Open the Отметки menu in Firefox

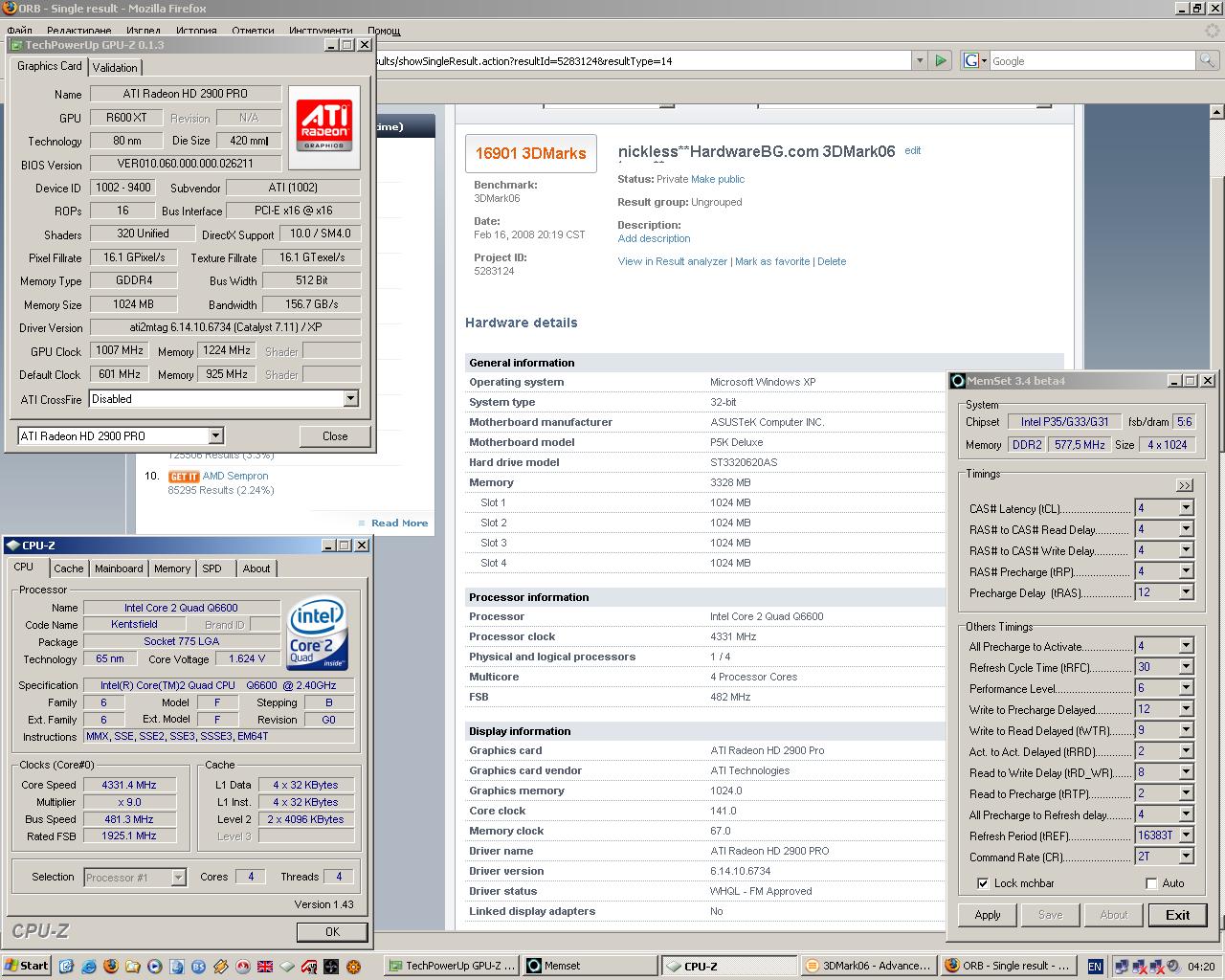point(253,31)
